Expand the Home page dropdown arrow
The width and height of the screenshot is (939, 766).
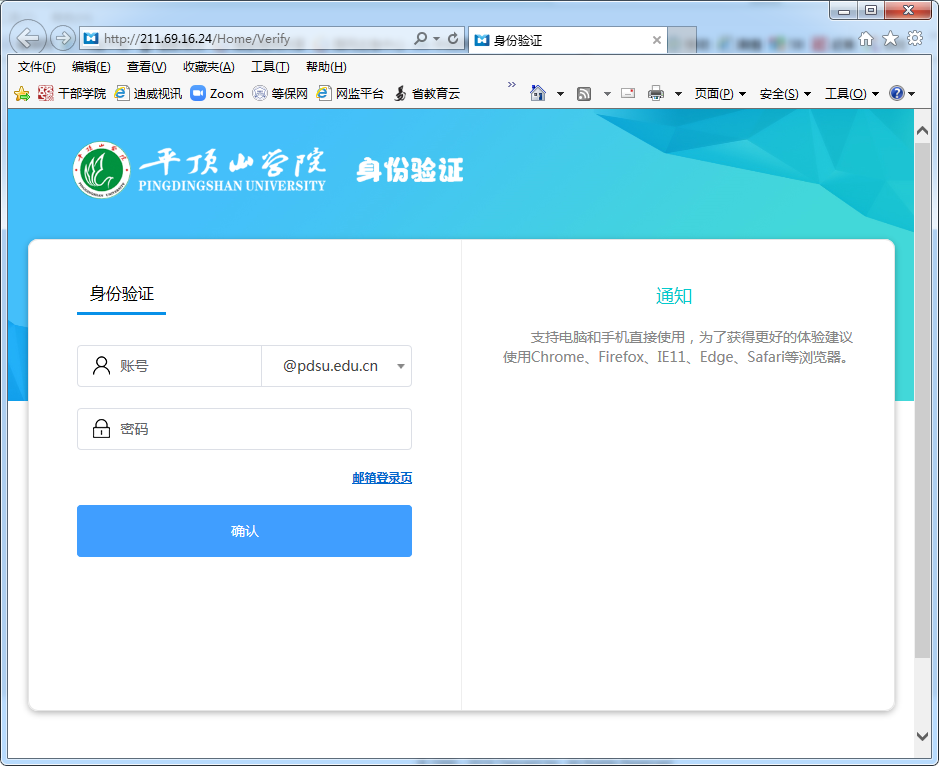pos(561,94)
